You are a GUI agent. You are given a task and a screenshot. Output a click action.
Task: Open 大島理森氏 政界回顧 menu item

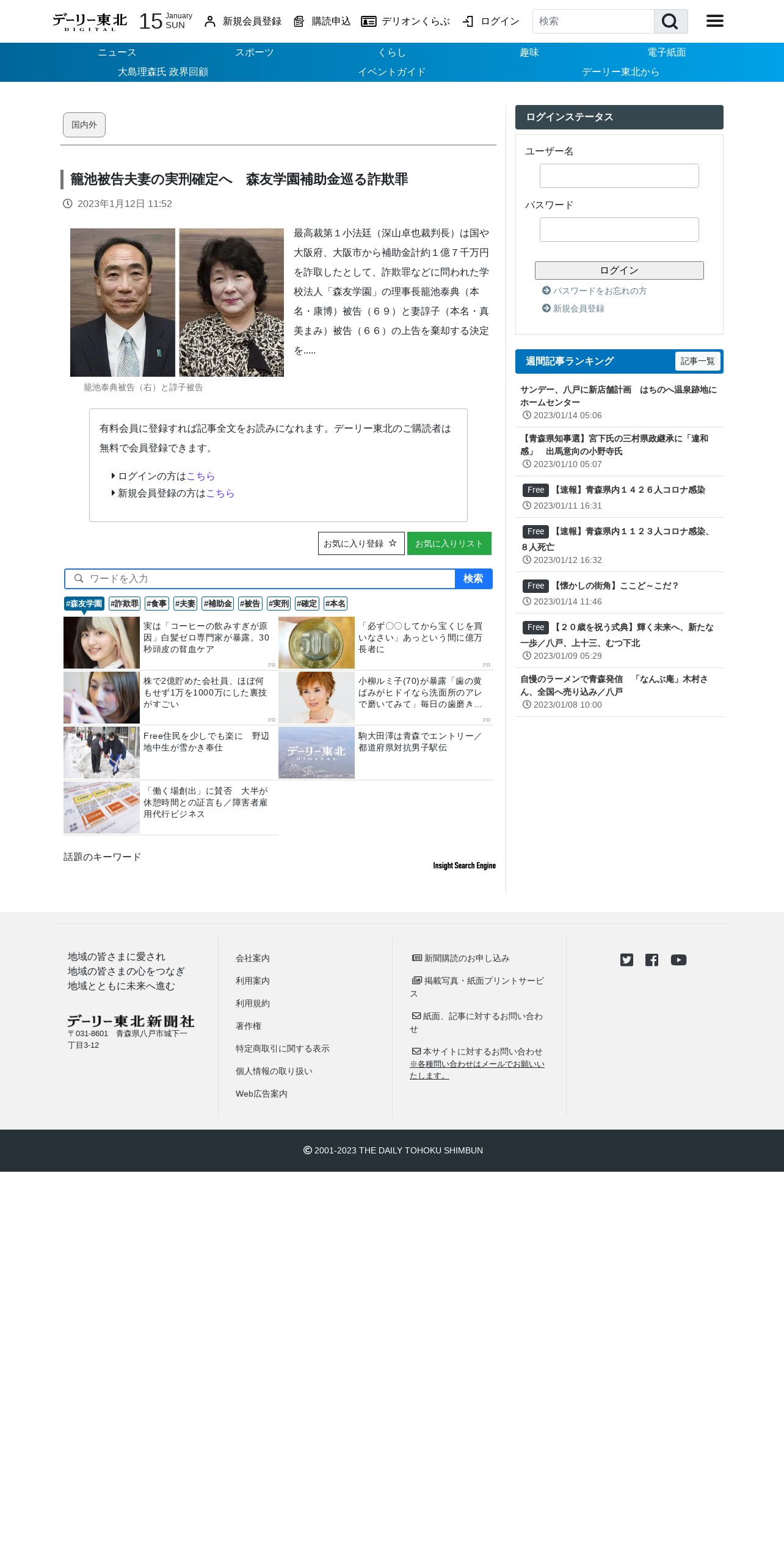click(163, 72)
